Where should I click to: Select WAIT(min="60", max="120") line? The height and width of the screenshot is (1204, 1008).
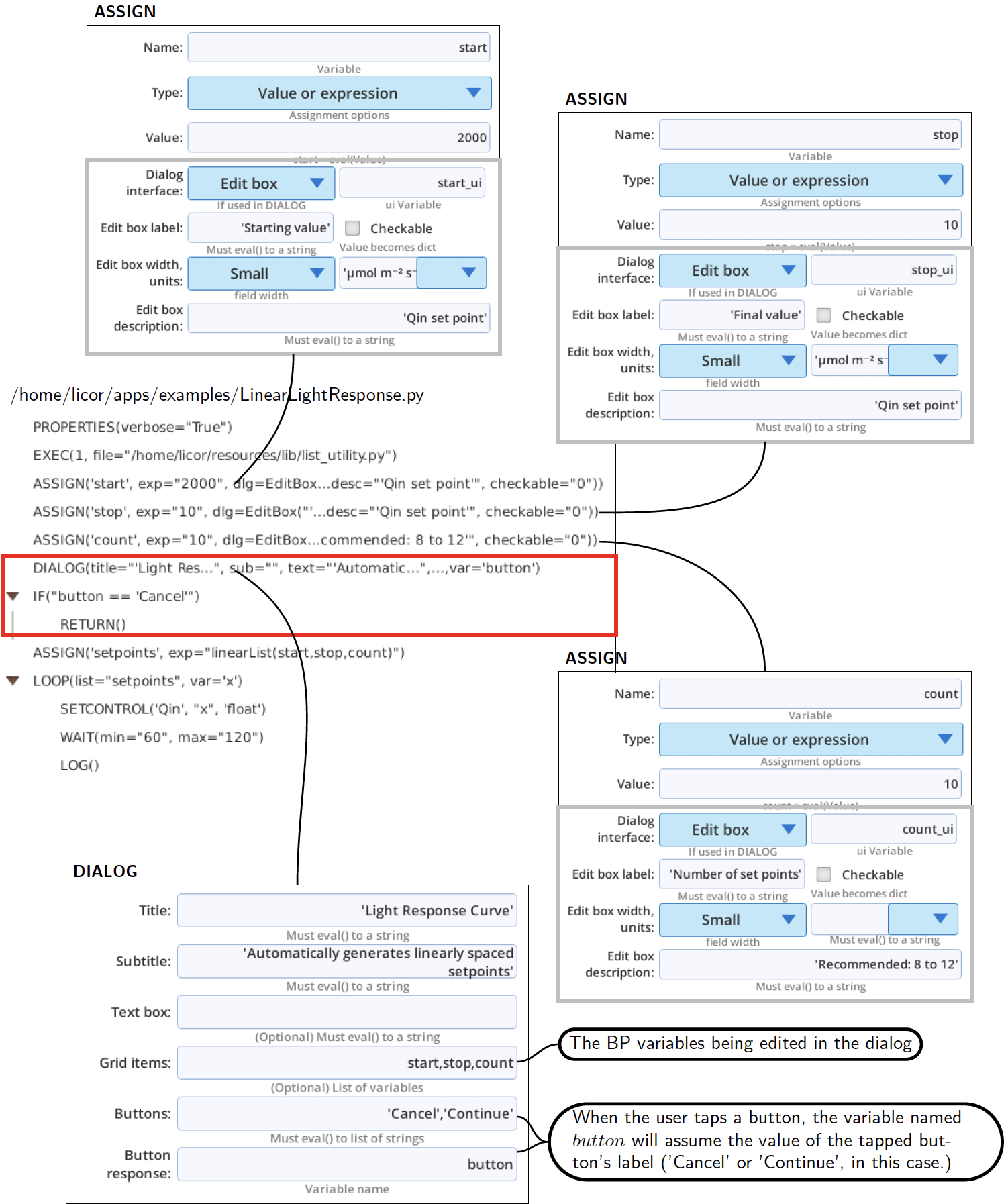pyautogui.click(x=162, y=738)
